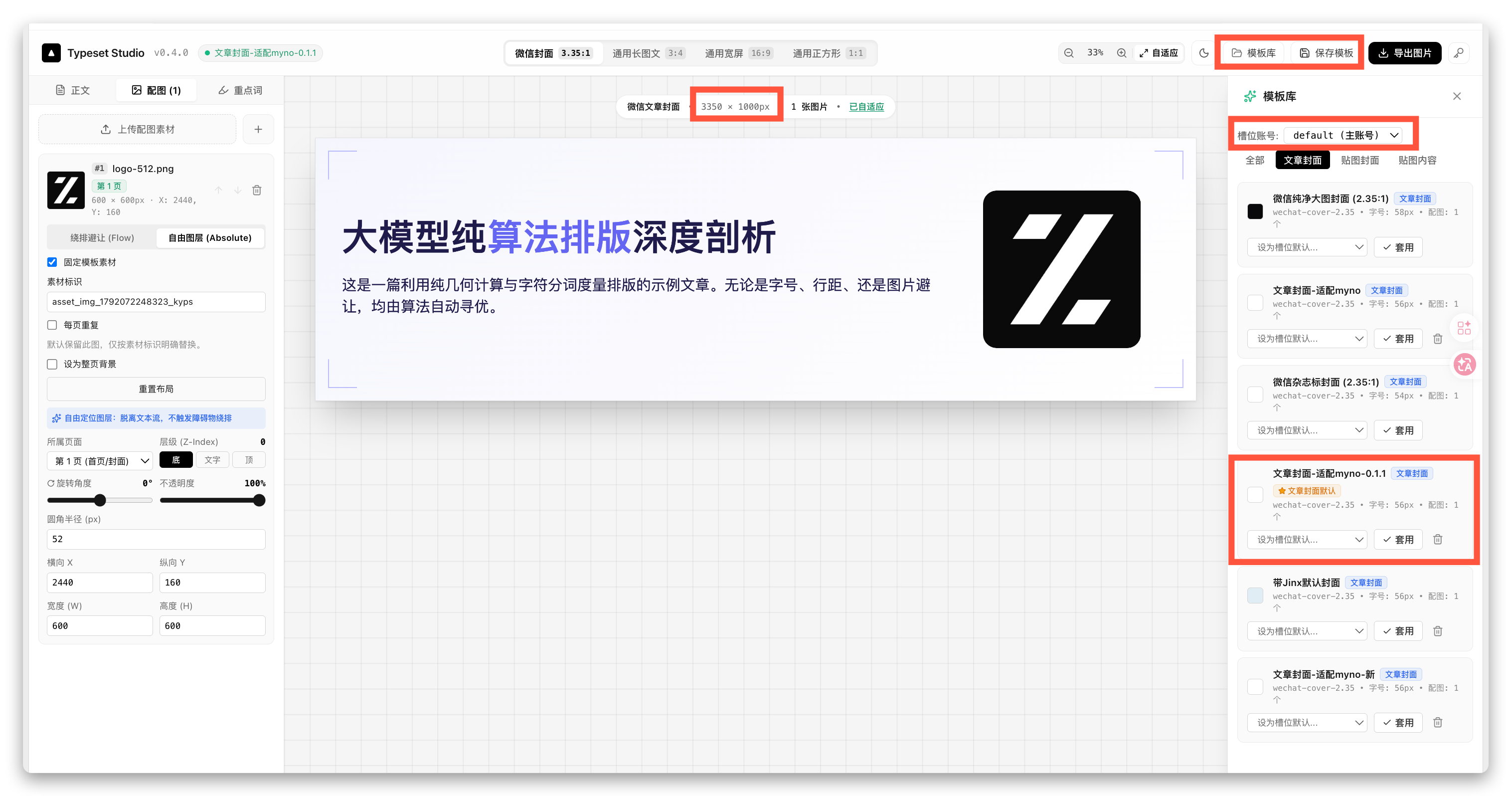Enable the 每页重复 checkbox
The image size is (1512, 796).
(x=52, y=325)
